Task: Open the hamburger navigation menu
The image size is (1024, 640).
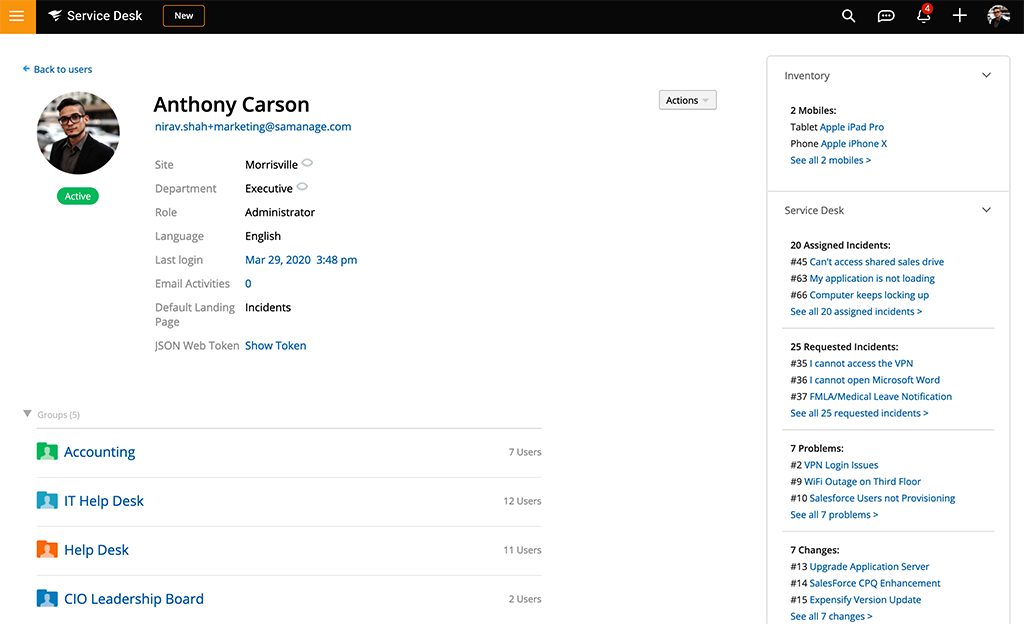Action: pyautogui.click(x=17, y=16)
